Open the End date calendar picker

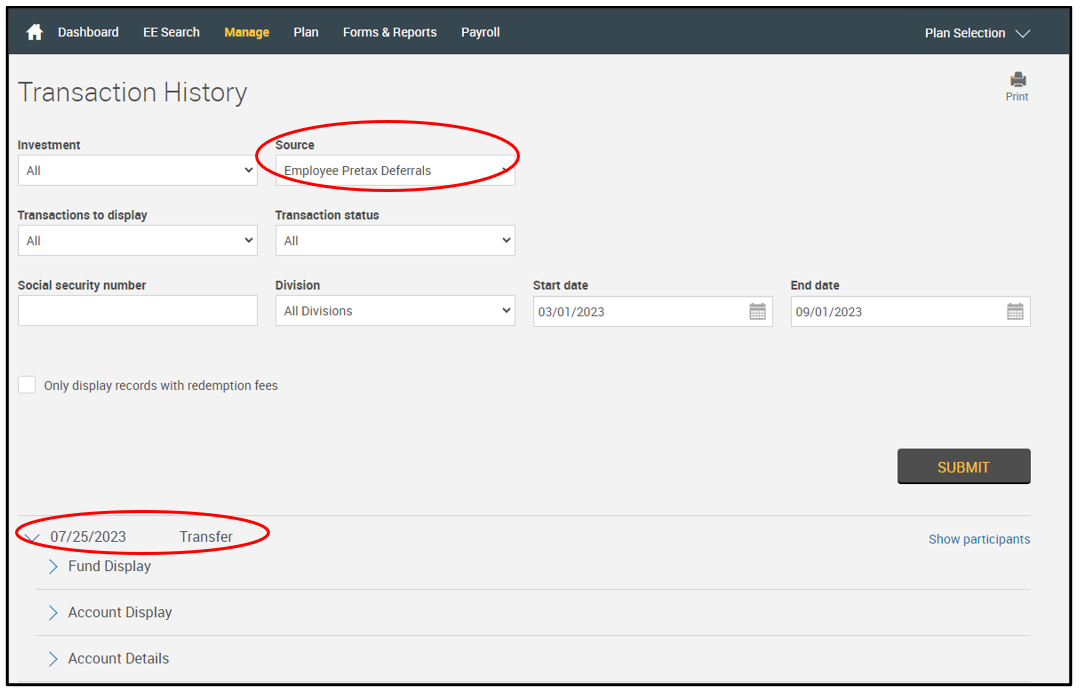point(1015,312)
